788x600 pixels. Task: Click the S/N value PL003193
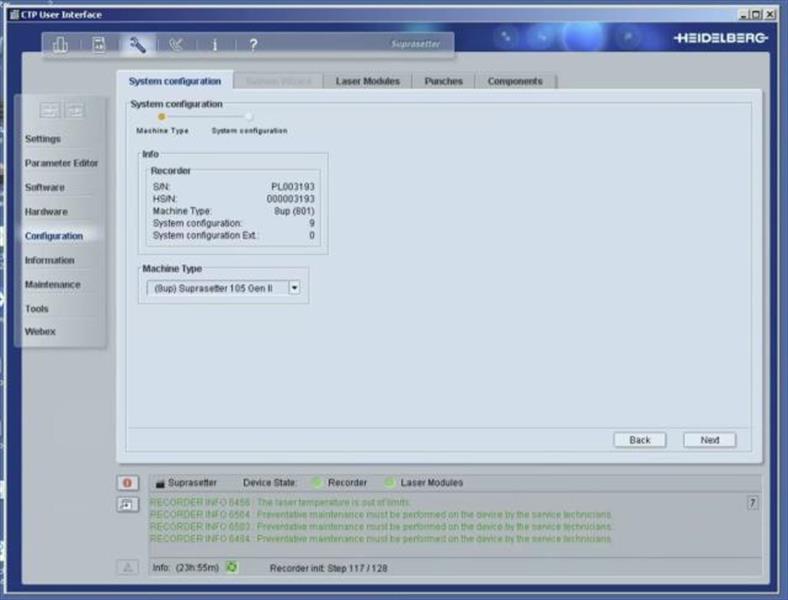pyautogui.click(x=293, y=187)
